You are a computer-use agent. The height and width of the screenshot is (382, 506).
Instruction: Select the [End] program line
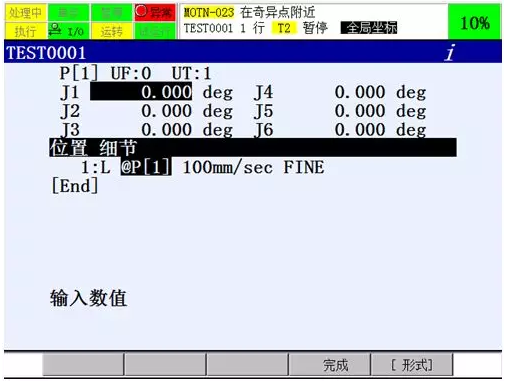click(75, 186)
